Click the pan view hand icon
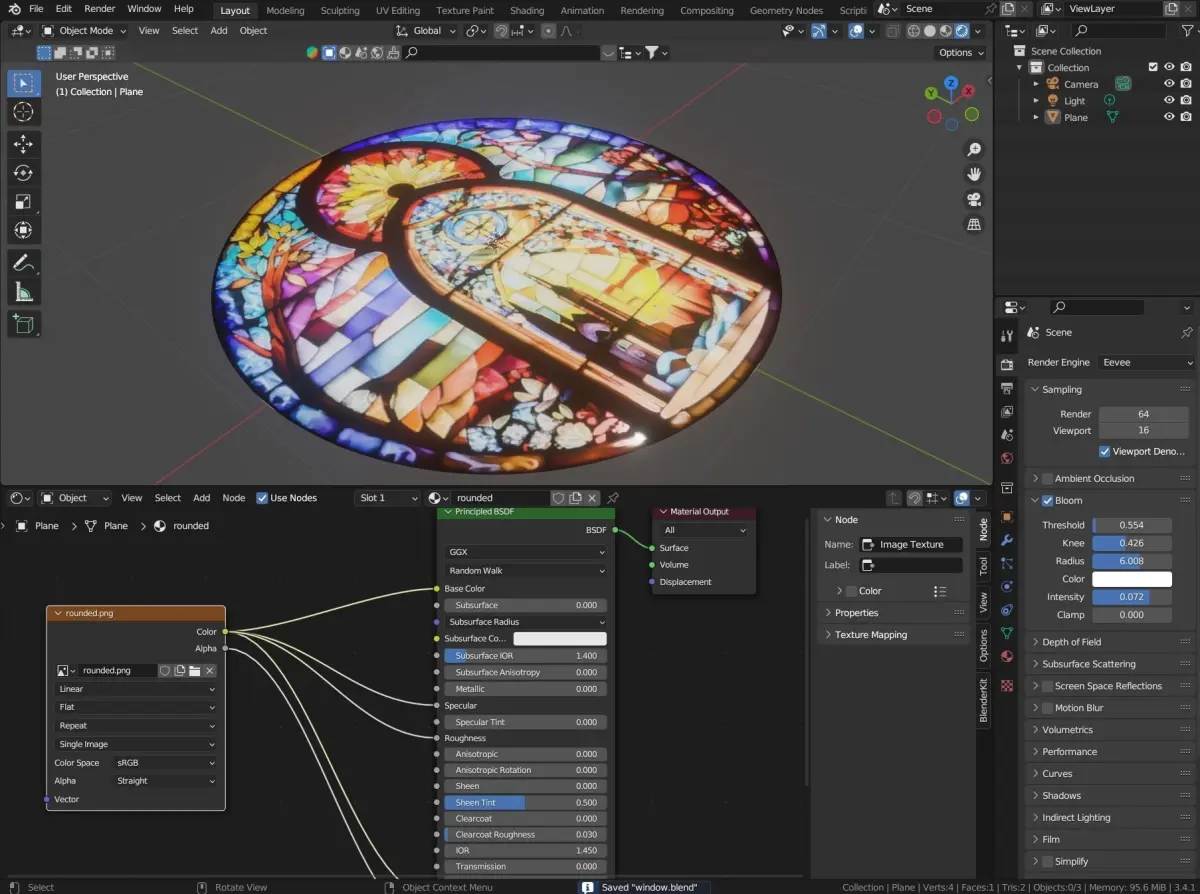Viewport: 1200px width, 894px height. coord(974,174)
